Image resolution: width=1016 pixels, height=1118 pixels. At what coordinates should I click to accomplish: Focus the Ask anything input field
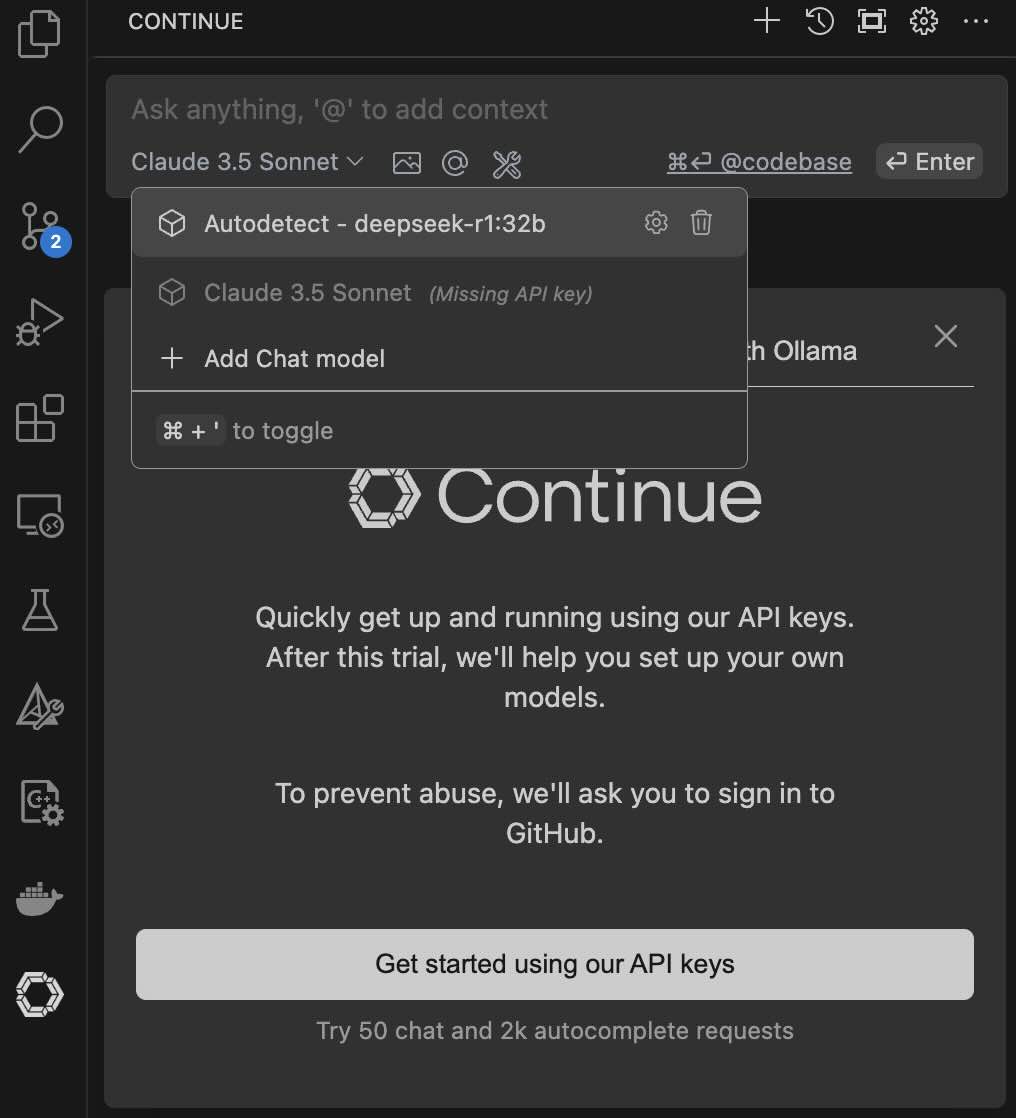pyautogui.click(x=556, y=109)
